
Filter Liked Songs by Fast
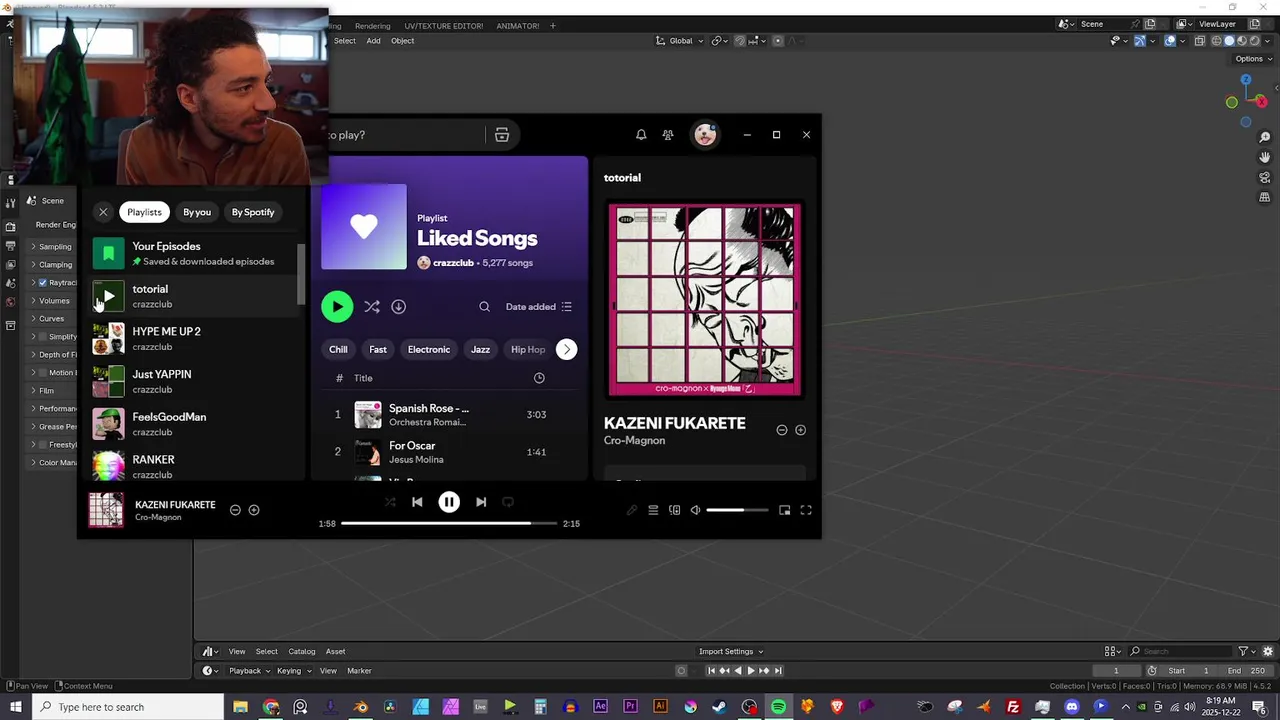[378, 349]
